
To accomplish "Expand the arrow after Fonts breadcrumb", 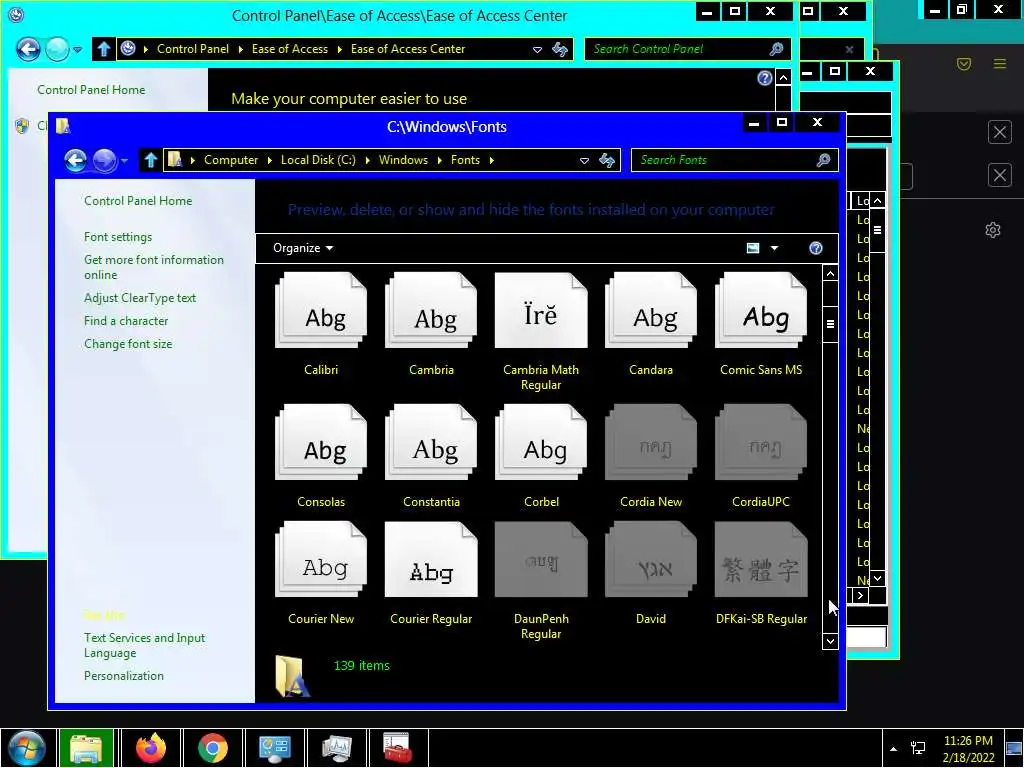I will (492, 161).
